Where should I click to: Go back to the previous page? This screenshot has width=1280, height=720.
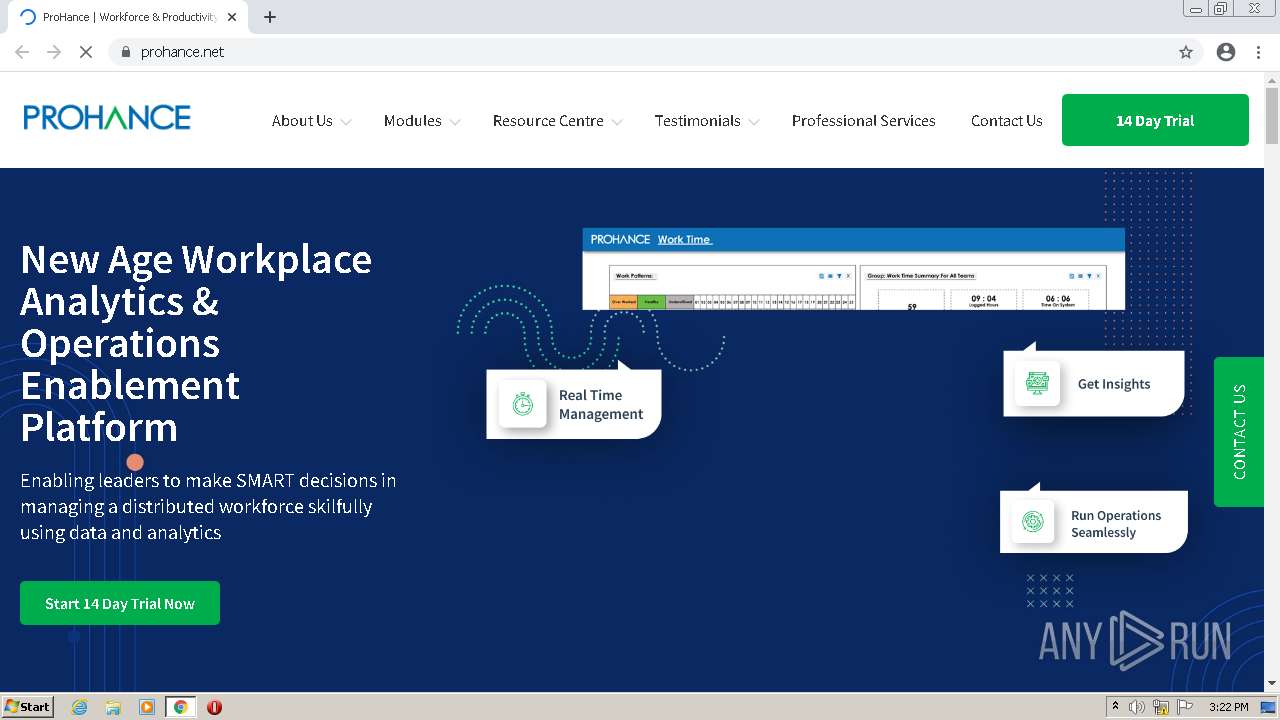click(x=22, y=52)
